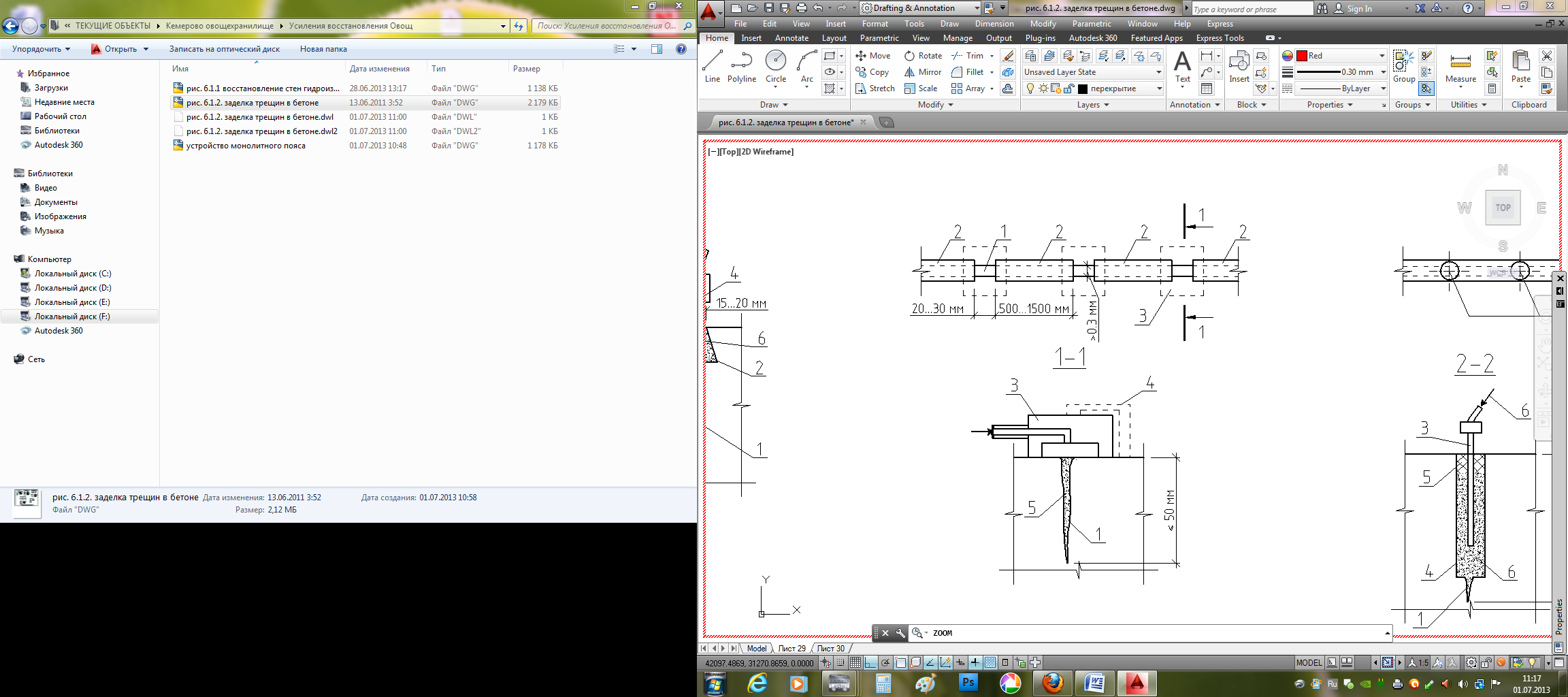
Task: Click the Explode tool icon
Action: pos(1008,72)
